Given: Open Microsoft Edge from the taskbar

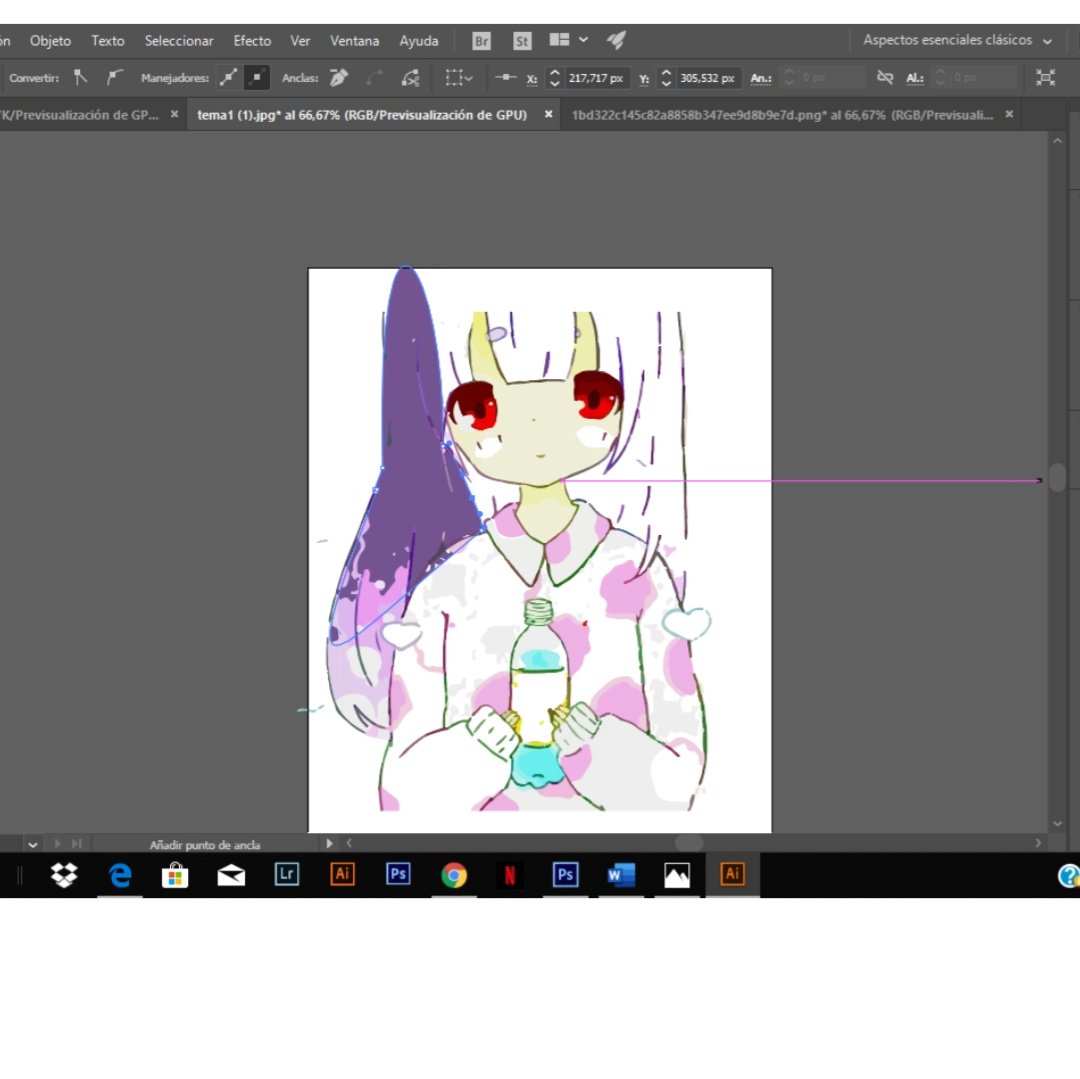Looking at the screenshot, I should 120,875.
